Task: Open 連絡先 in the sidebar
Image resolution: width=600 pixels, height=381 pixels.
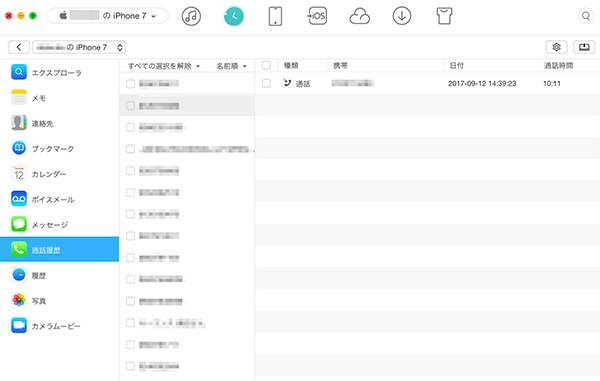Action: pos(59,123)
